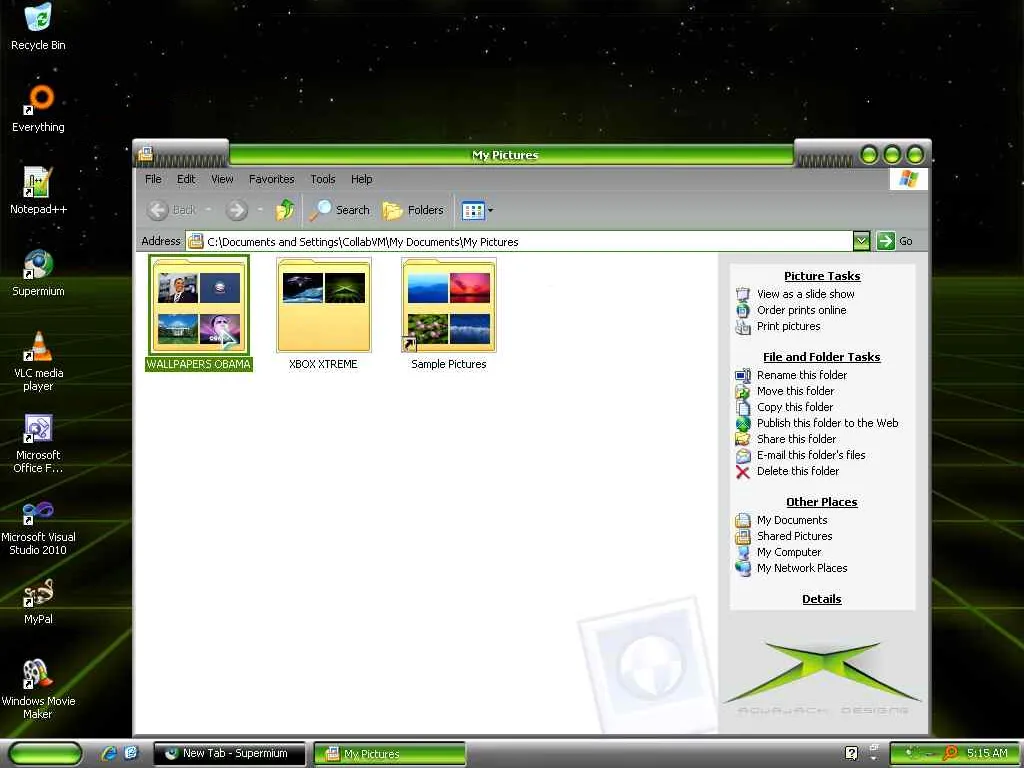Click inside the Address path field
Image resolution: width=1024 pixels, height=768 pixels.
519,242
